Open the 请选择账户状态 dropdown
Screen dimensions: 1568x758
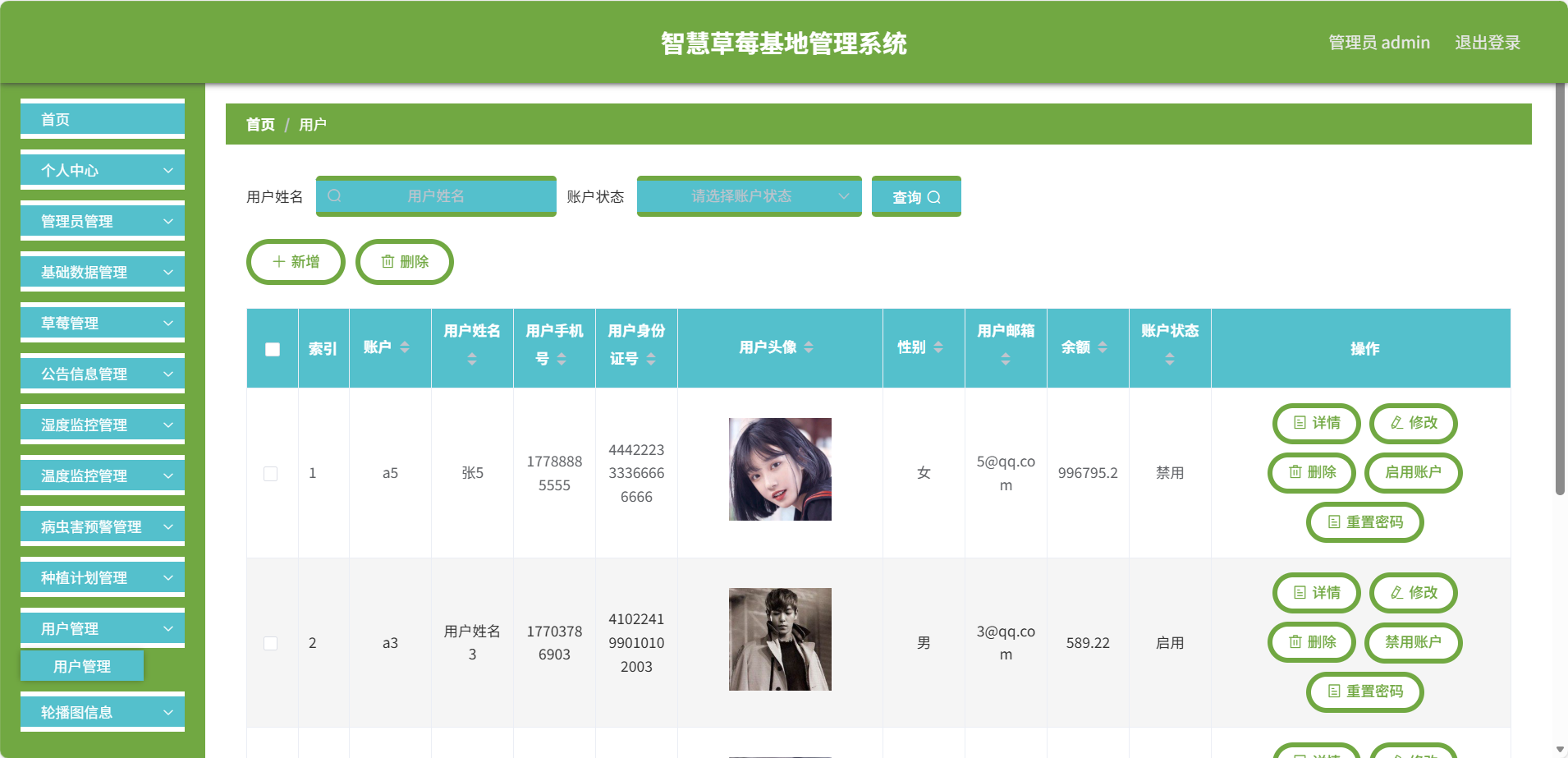click(749, 196)
